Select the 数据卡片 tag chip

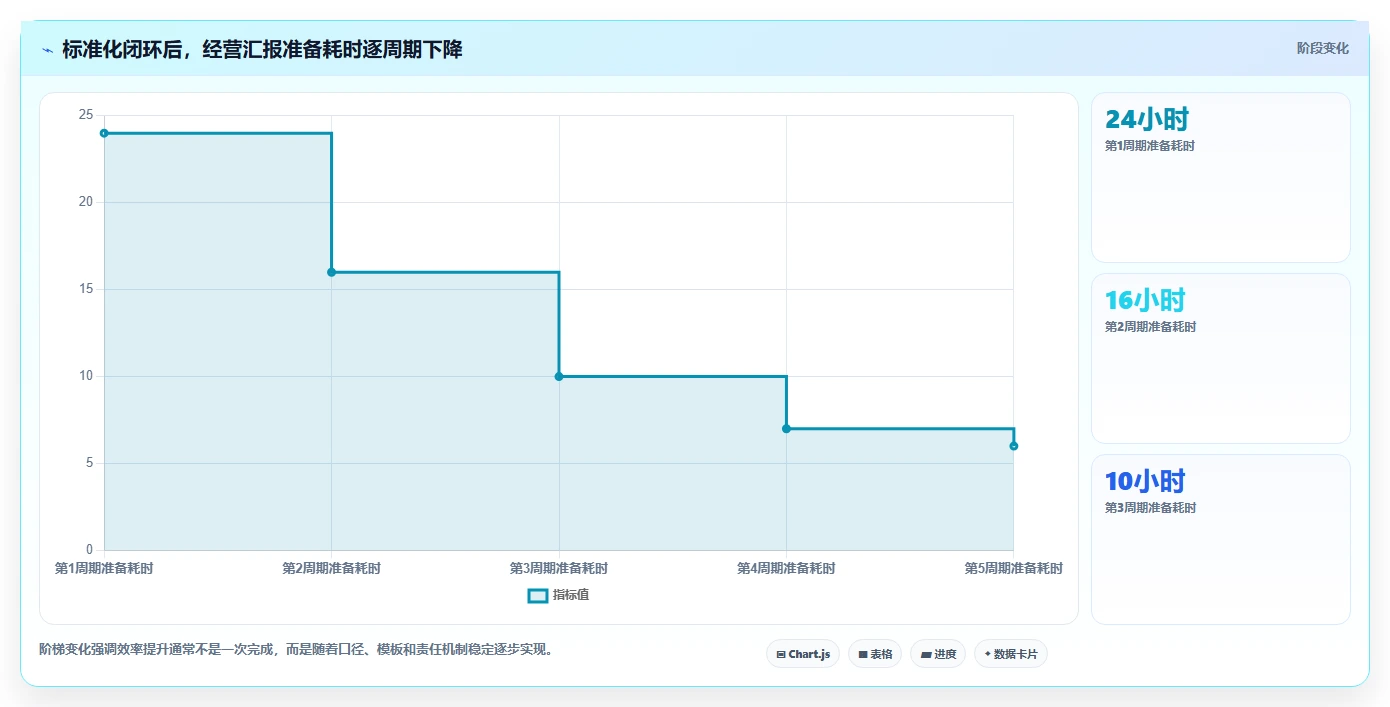1011,654
